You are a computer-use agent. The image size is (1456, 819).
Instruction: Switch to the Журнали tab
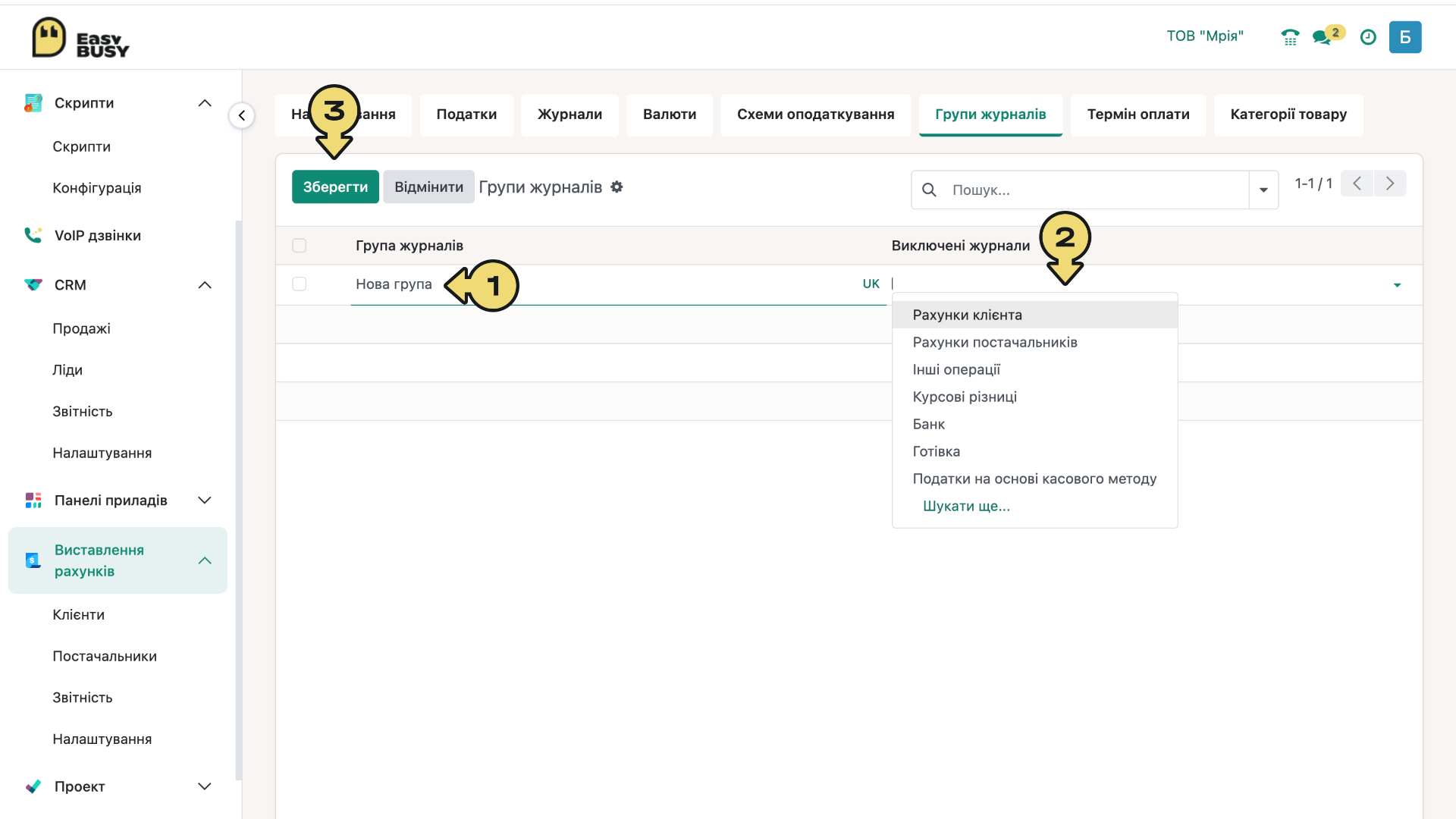click(x=570, y=115)
